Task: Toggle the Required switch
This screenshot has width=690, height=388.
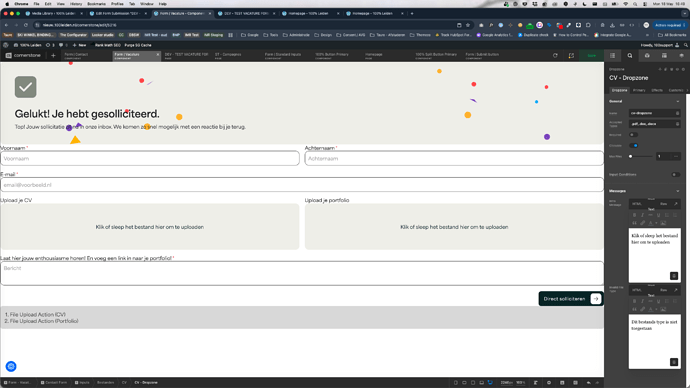Action: tap(633, 135)
